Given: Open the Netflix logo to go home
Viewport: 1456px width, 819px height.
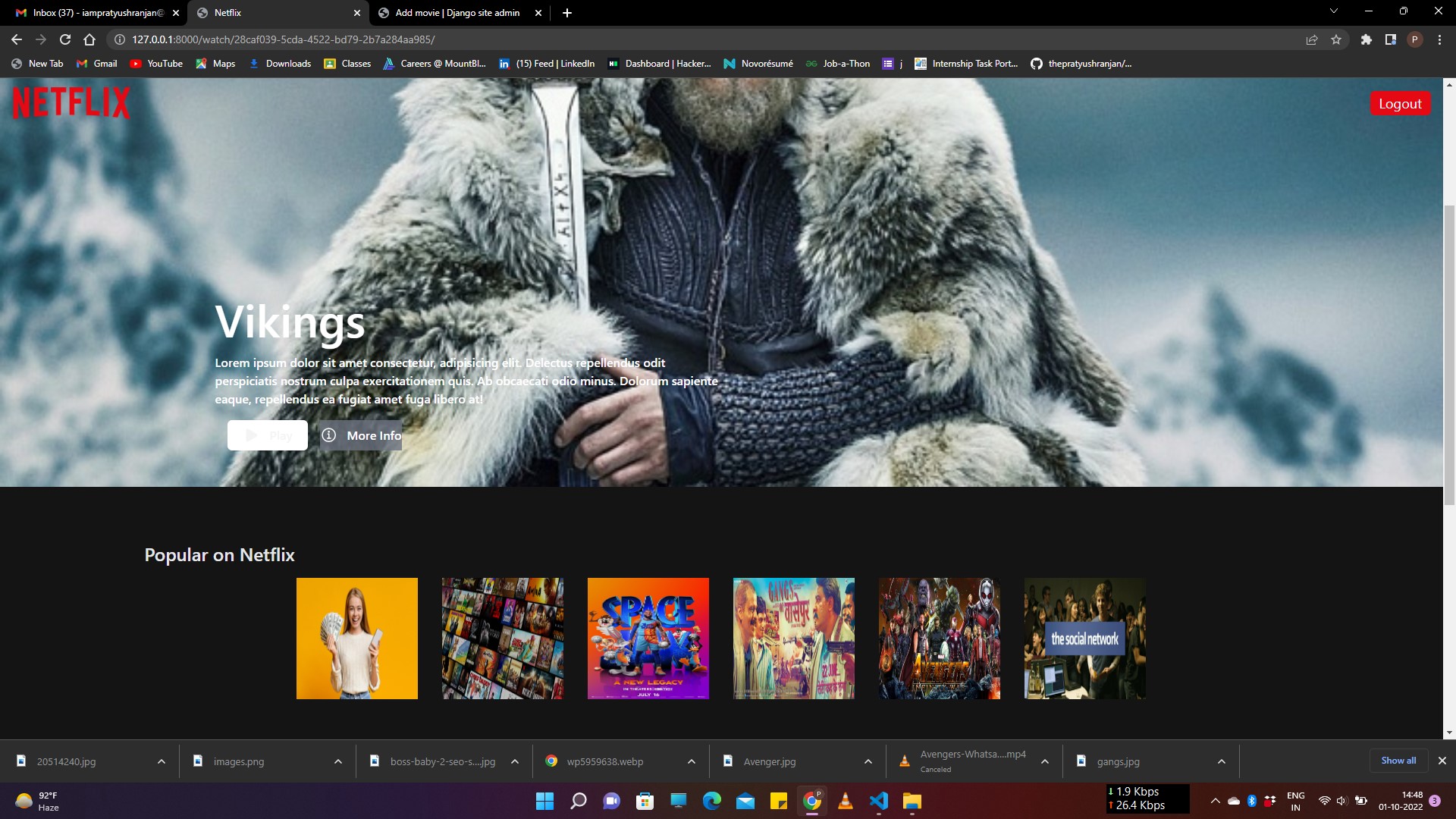Looking at the screenshot, I should pyautogui.click(x=70, y=102).
